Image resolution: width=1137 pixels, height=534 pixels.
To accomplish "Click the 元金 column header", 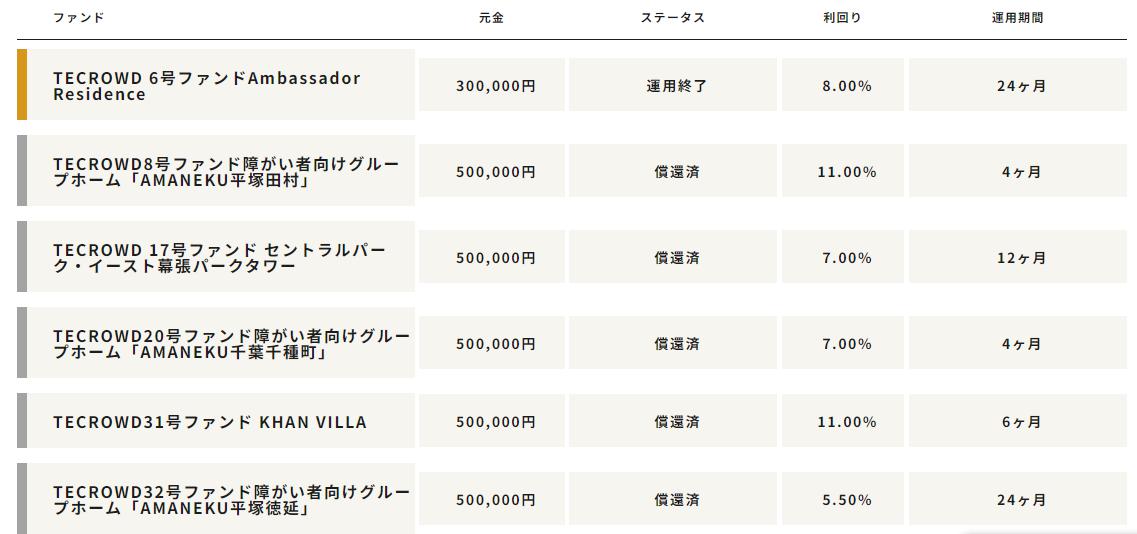I will point(492,18).
